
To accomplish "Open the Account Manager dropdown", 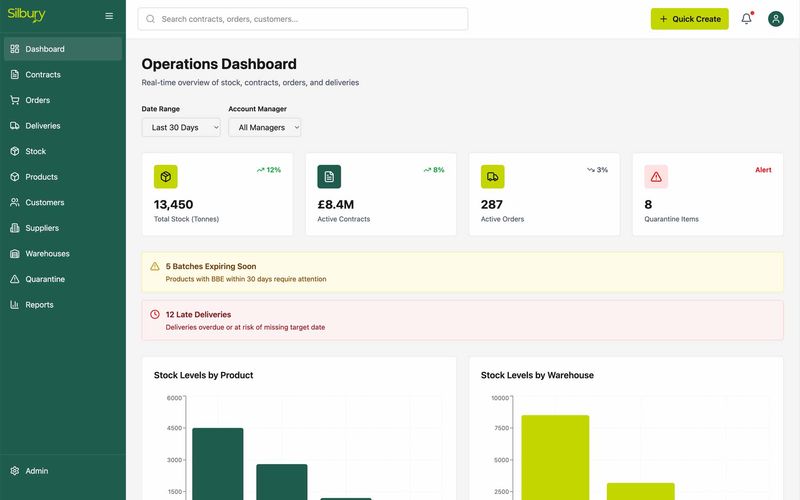I will pos(265,128).
